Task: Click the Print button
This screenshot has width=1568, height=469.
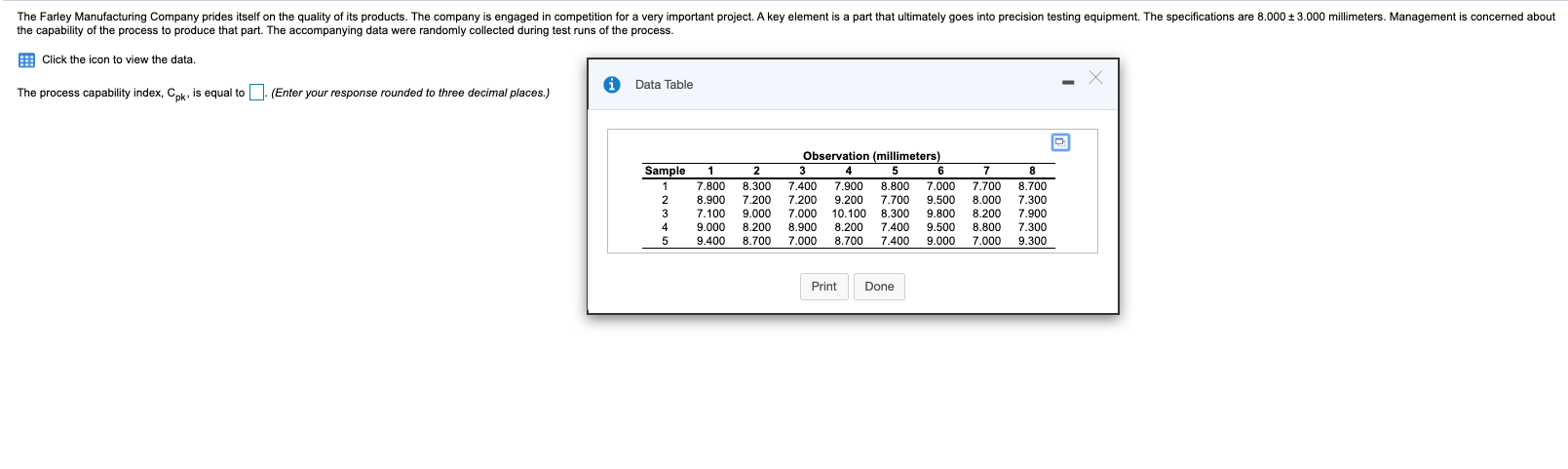Action: pos(824,287)
